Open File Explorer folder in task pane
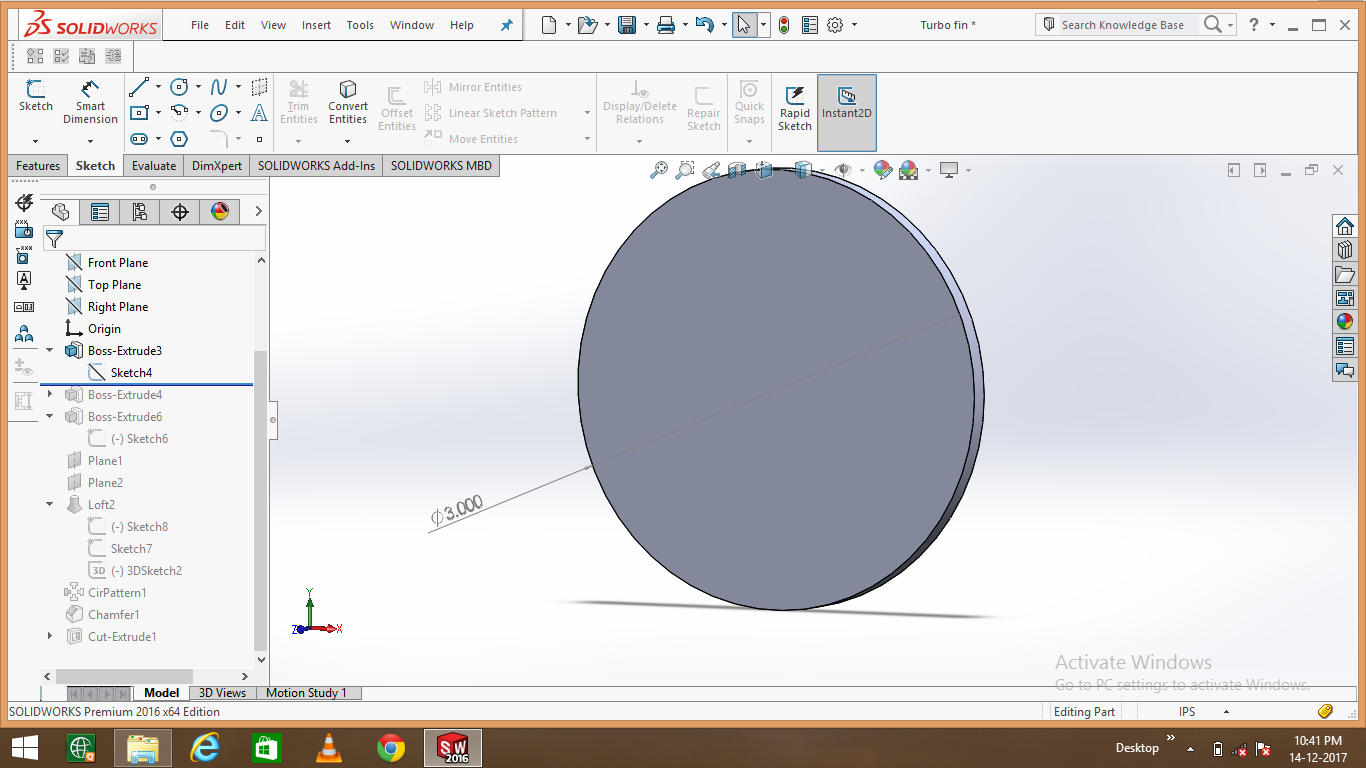Screen dimensions: 1366x768 pyautogui.click(x=1345, y=274)
